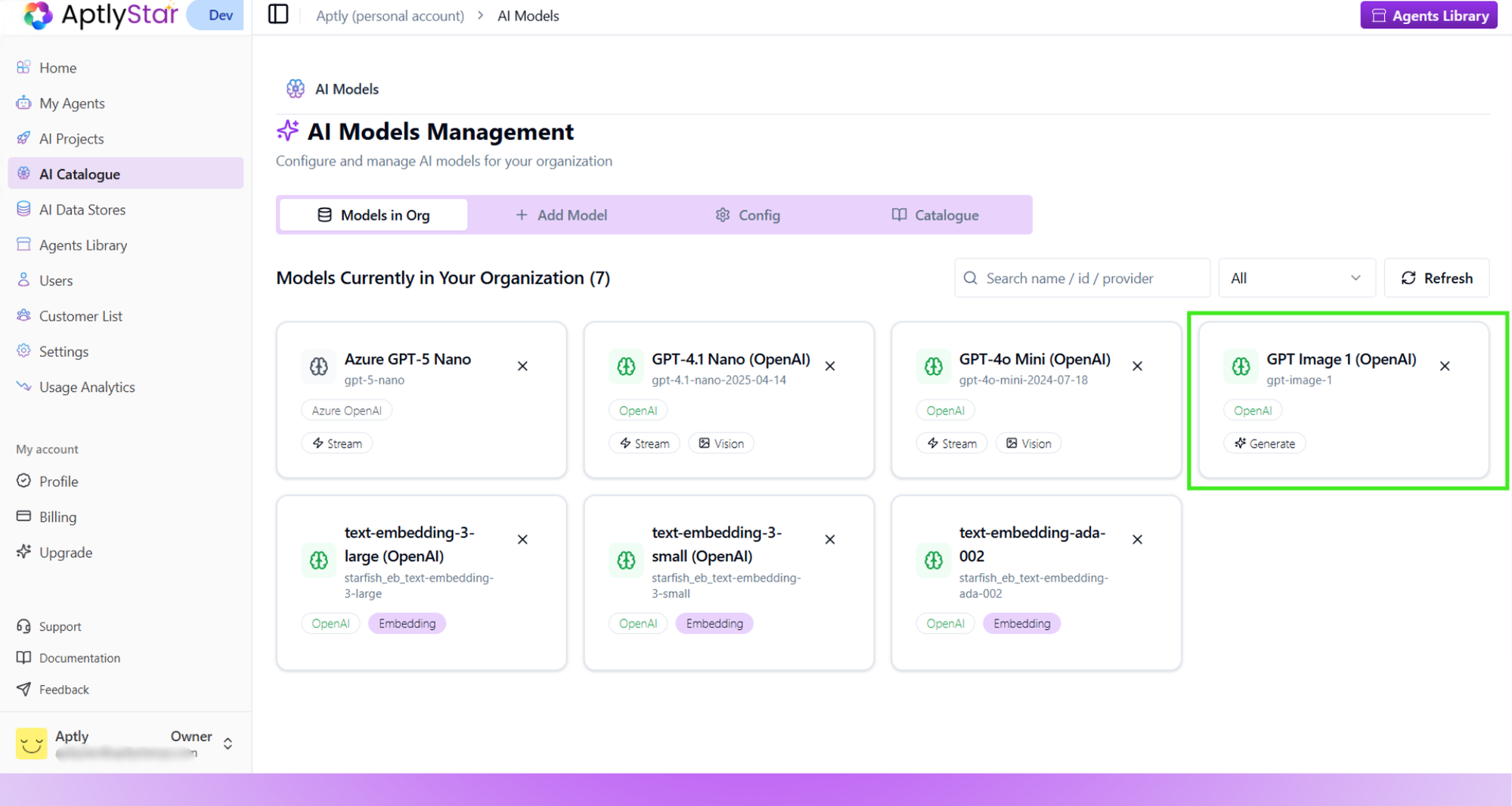Click the Azure OpenAI provider tag

pos(347,411)
